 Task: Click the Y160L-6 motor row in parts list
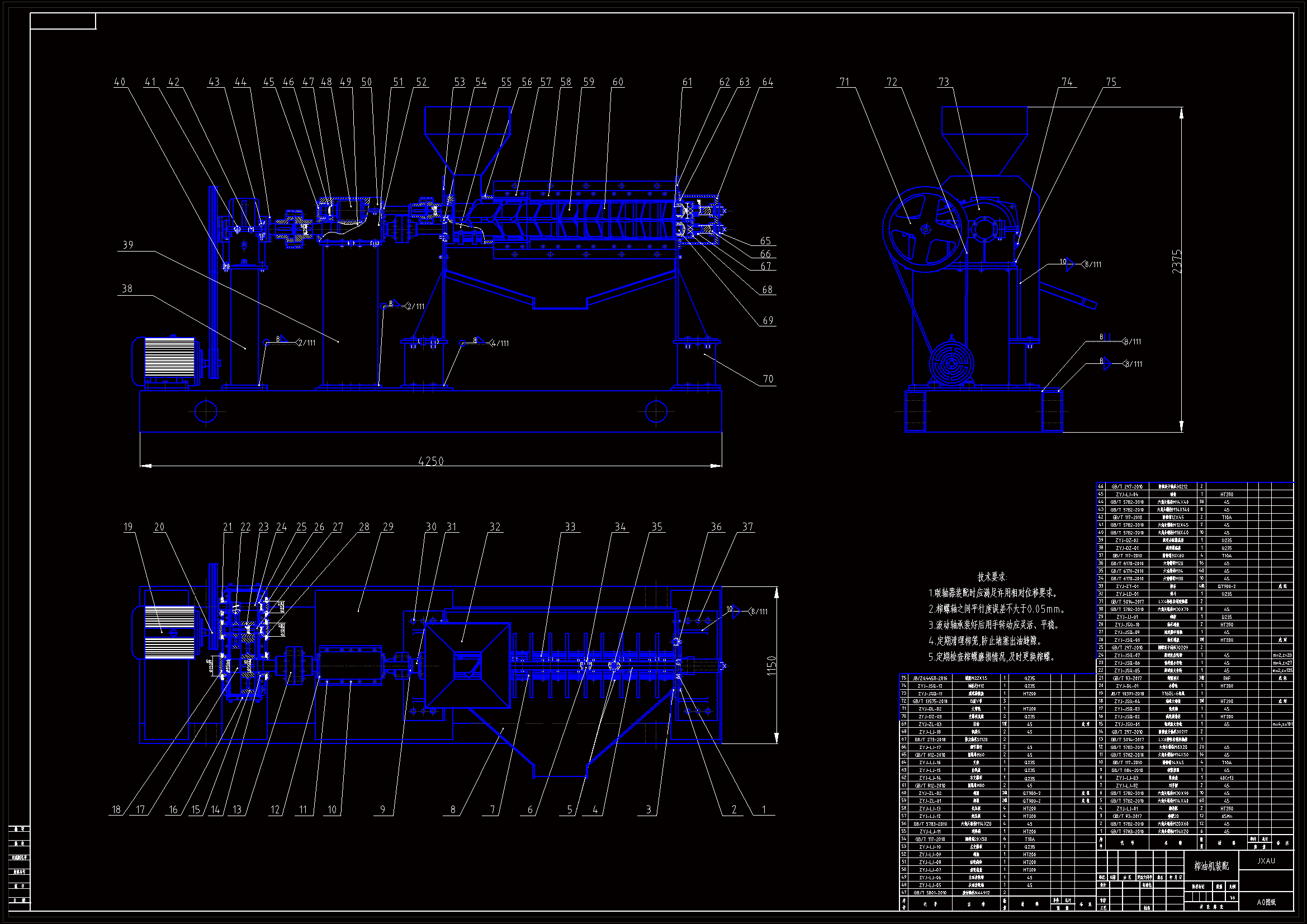pyautogui.click(x=1173, y=694)
